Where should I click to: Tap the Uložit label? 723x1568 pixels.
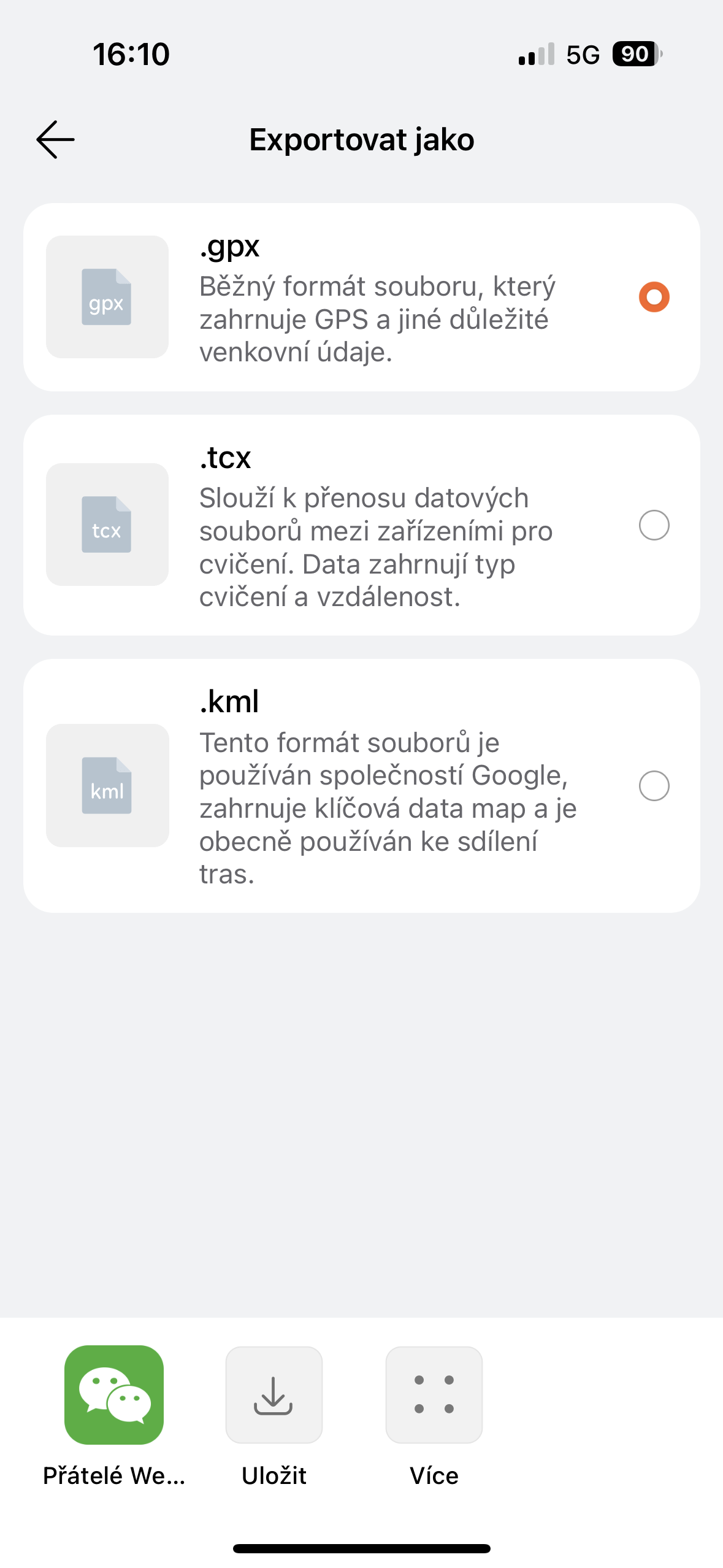[274, 1476]
